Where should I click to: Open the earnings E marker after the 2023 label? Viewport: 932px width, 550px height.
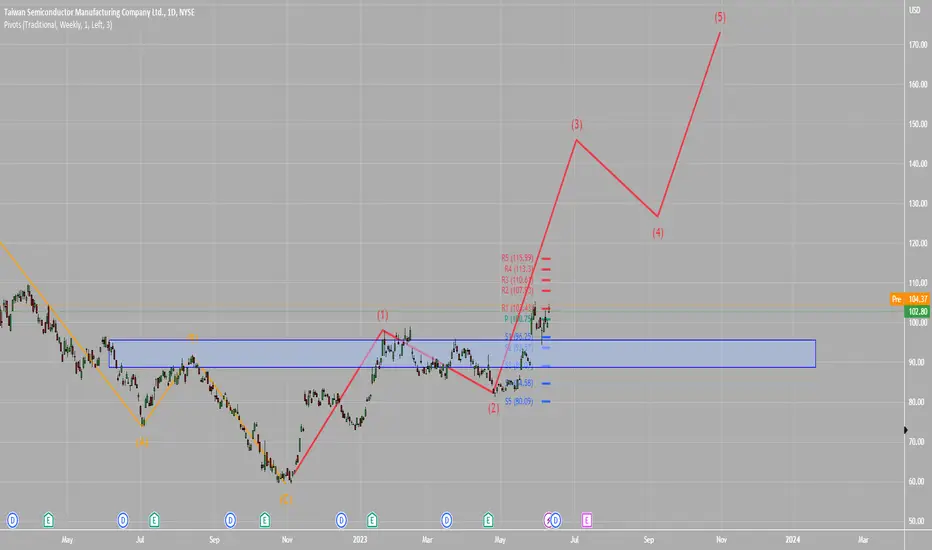click(372, 521)
